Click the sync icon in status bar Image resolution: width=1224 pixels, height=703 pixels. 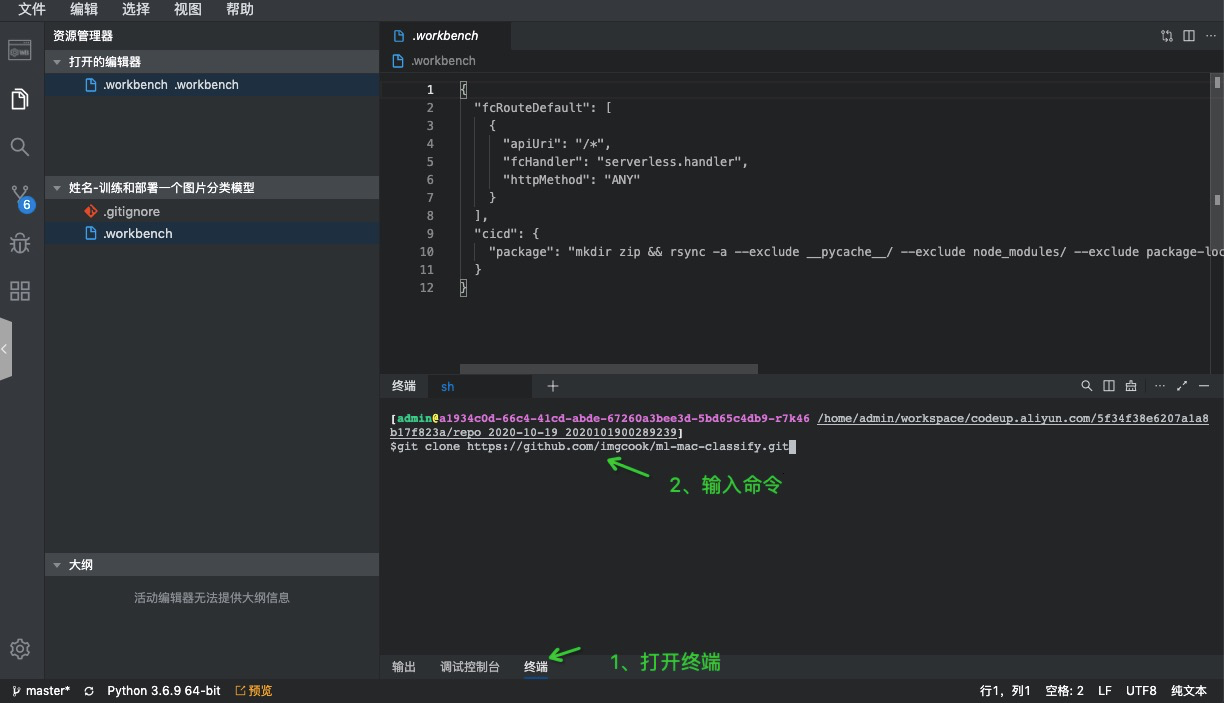[x=89, y=691]
